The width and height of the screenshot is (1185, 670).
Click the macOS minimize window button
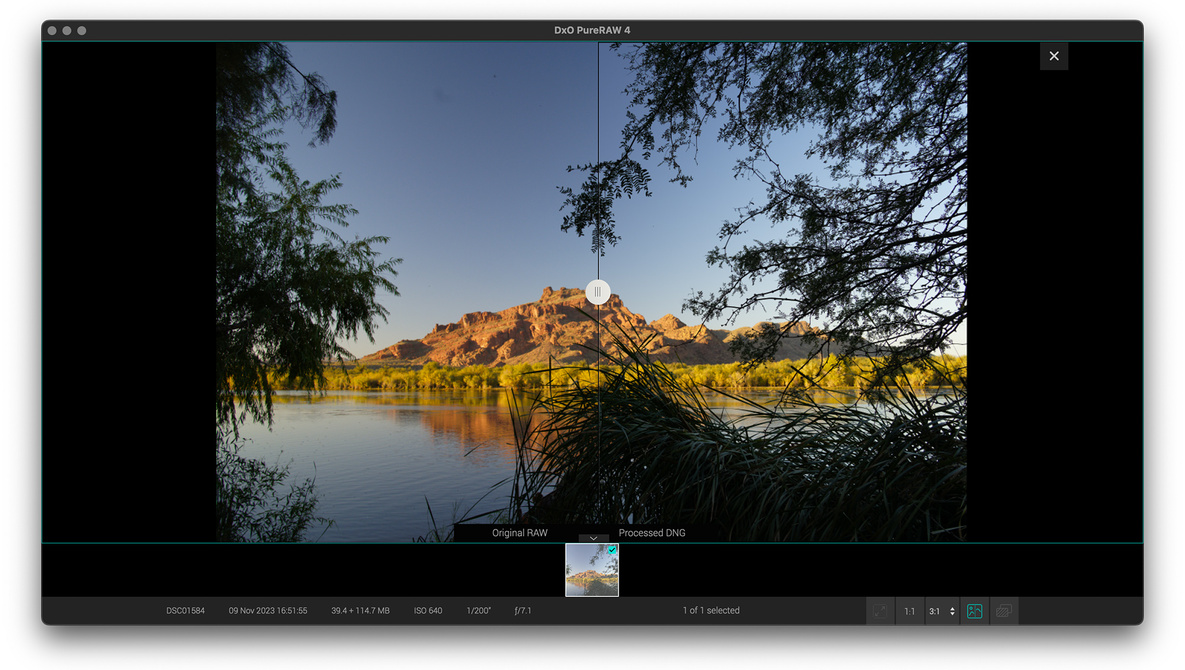(x=67, y=30)
